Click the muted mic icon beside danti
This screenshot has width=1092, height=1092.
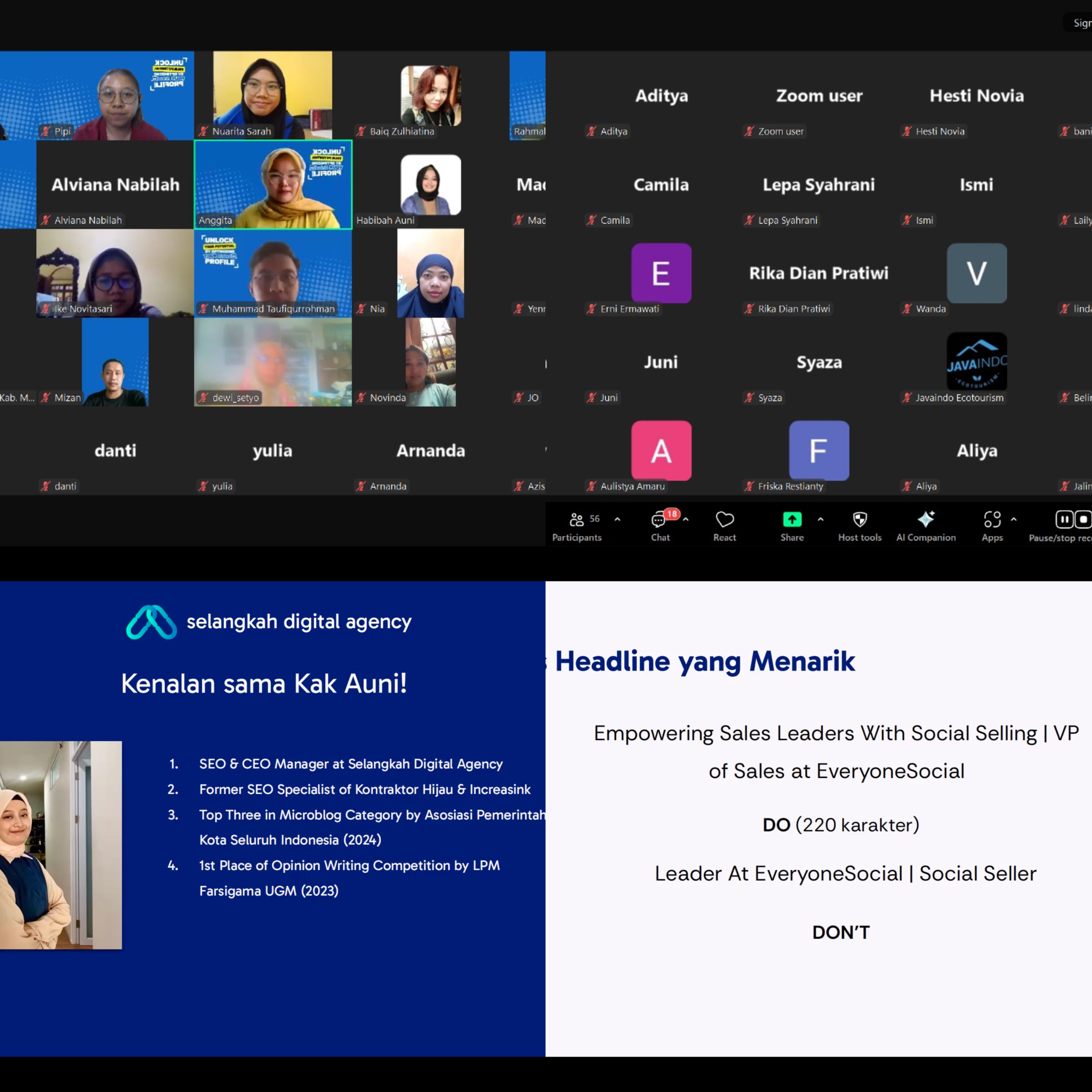46,485
